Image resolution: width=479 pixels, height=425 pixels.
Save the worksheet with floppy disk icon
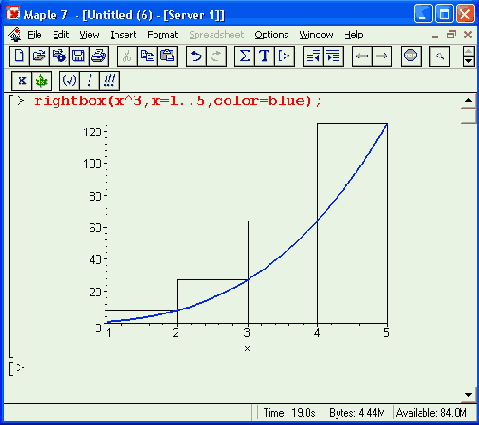[79, 56]
